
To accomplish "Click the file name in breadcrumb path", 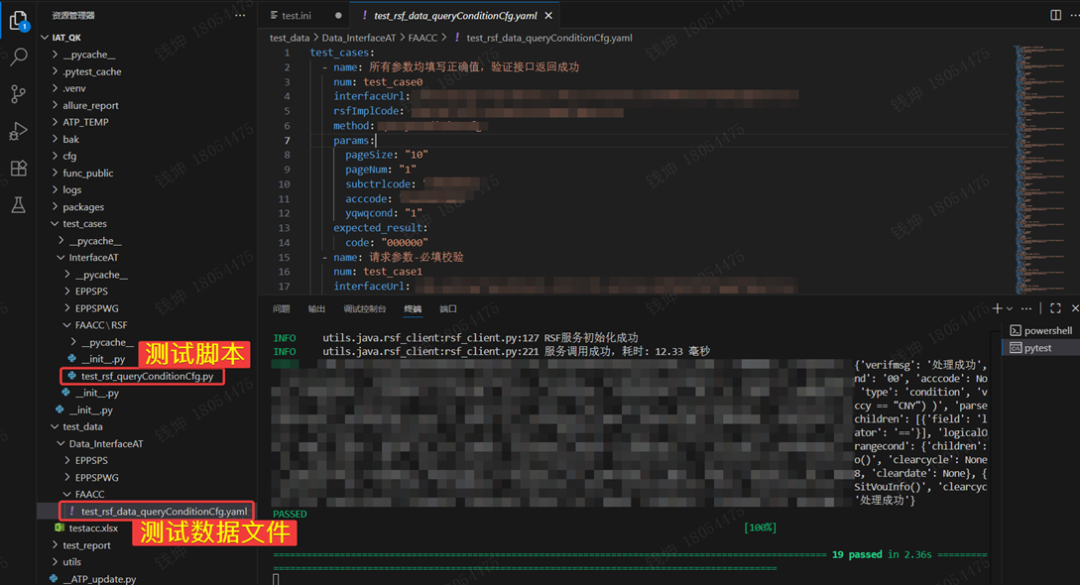I will tap(549, 38).
